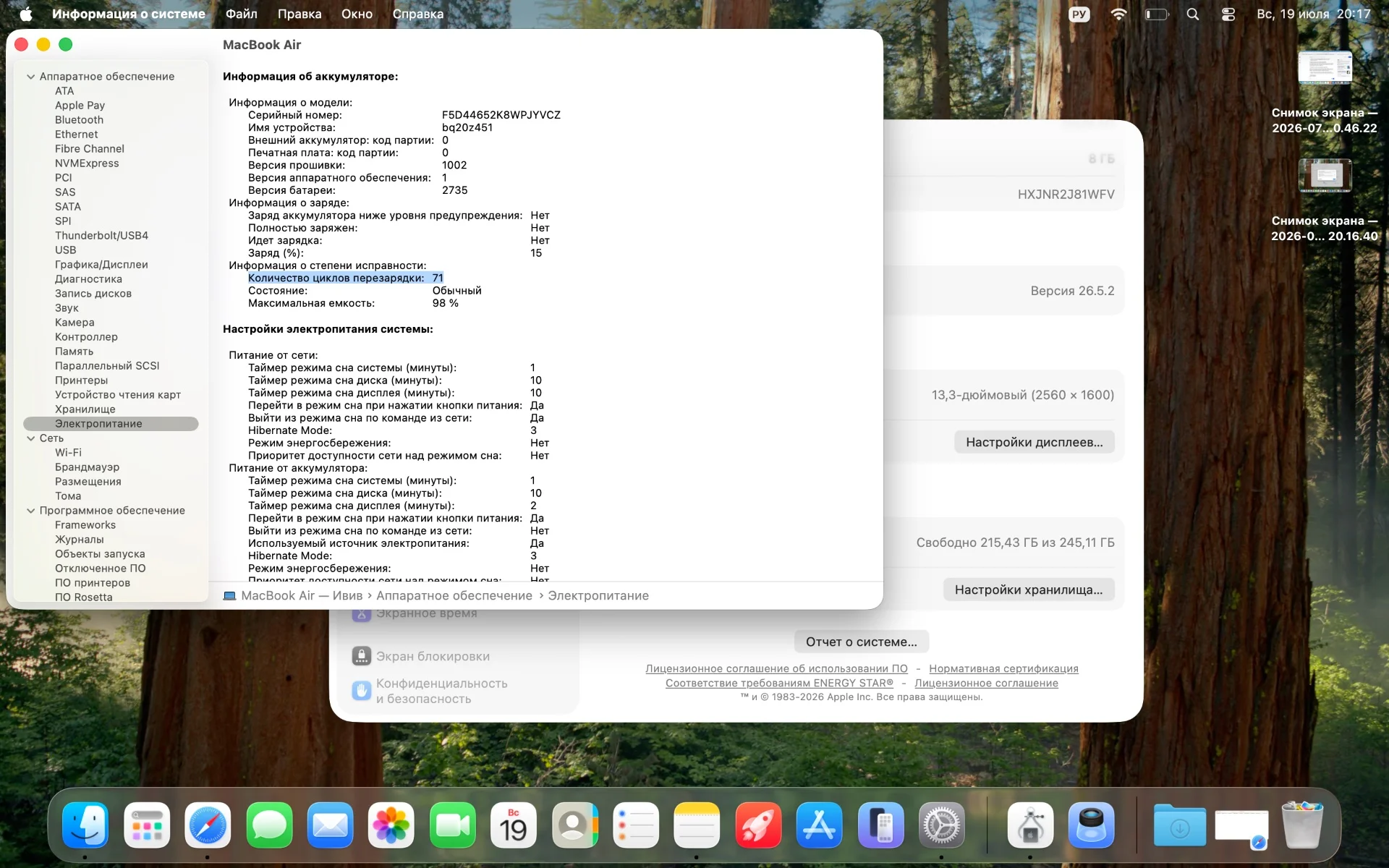This screenshot has height=868, width=1389.
Task: Click the date and time in menu bar
Action: (x=1314, y=14)
